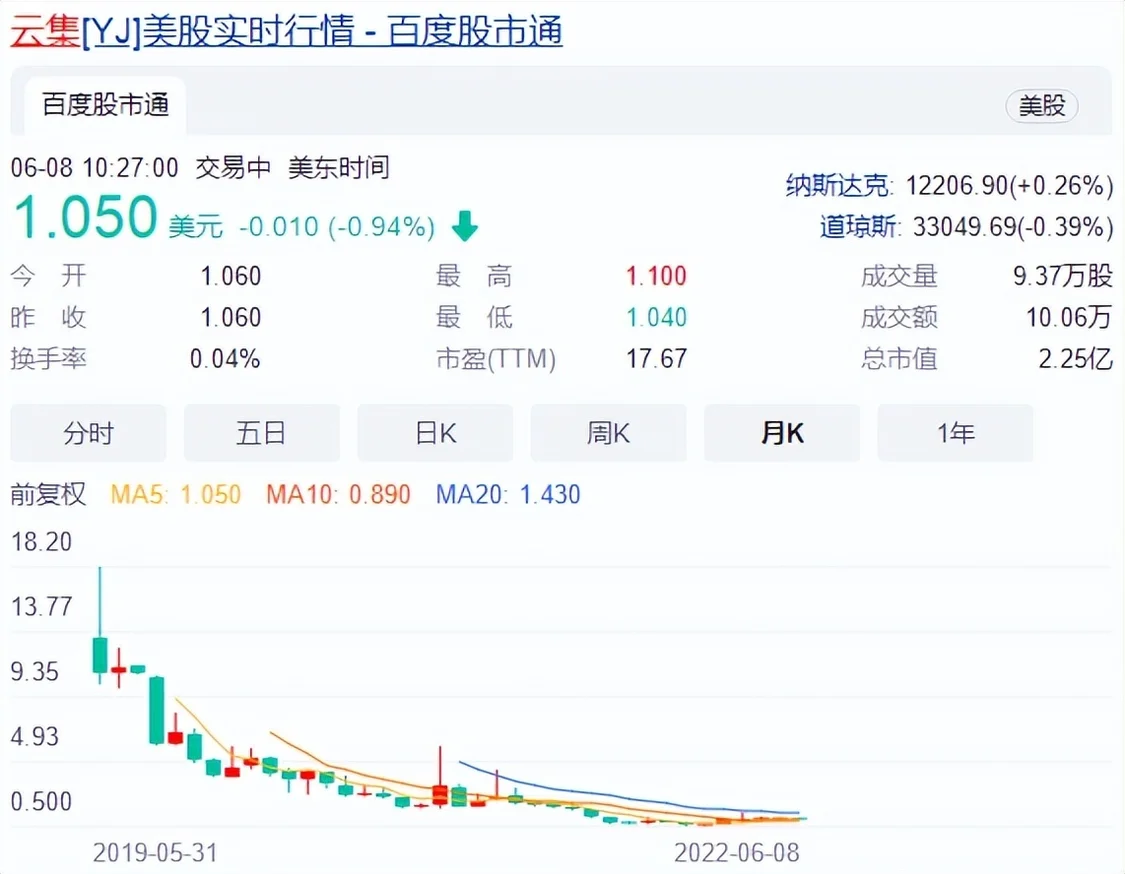This screenshot has height=874, width=1125.
Task: Click the Nasdaq value 12206.90(+0.26%)
Action: pyautogui.click(x=1009, y=186)
